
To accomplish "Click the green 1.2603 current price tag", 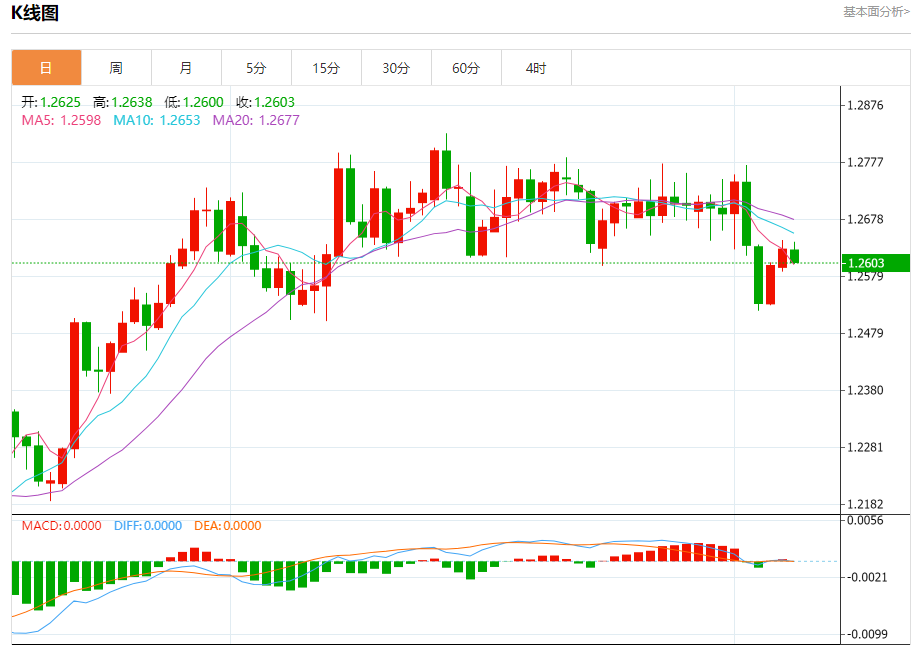I will [x=876, y=263].
